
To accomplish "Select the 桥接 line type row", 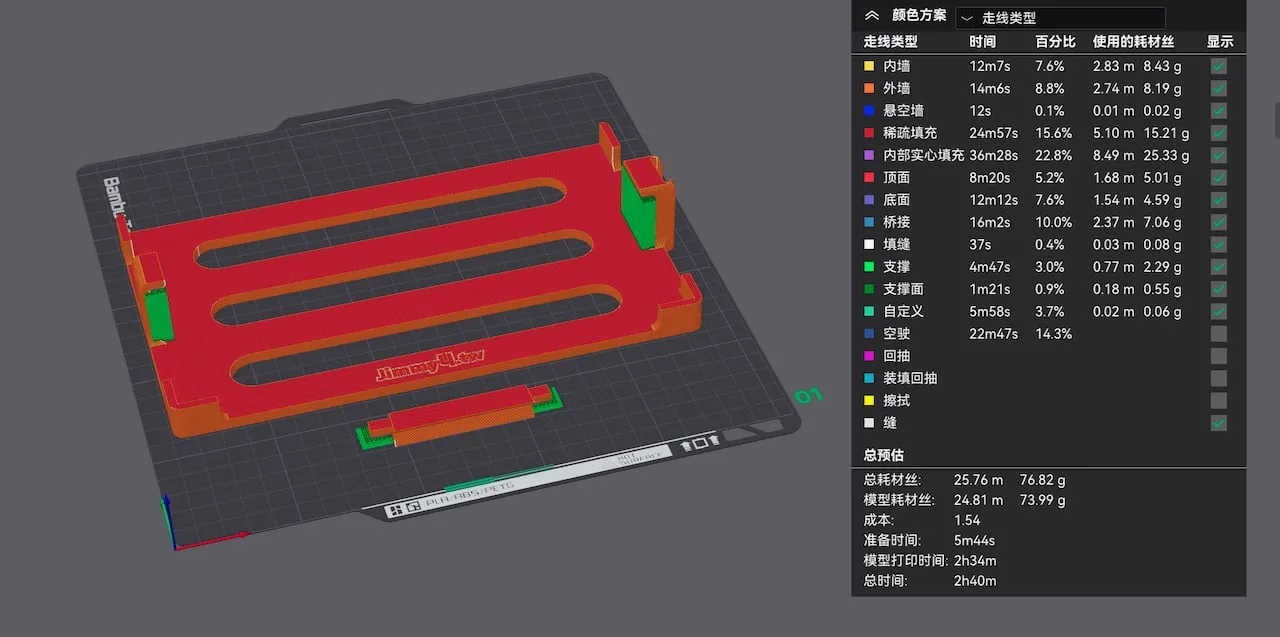I will 1049,222.
